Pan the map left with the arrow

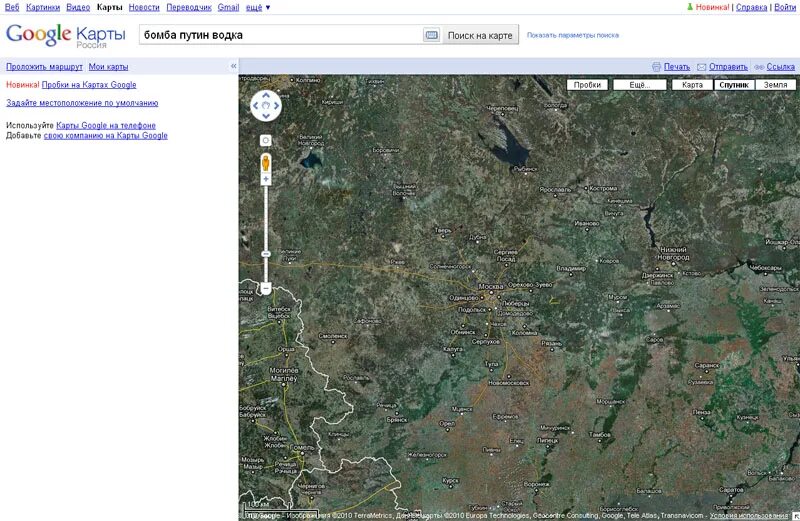(x=255, y=106)
